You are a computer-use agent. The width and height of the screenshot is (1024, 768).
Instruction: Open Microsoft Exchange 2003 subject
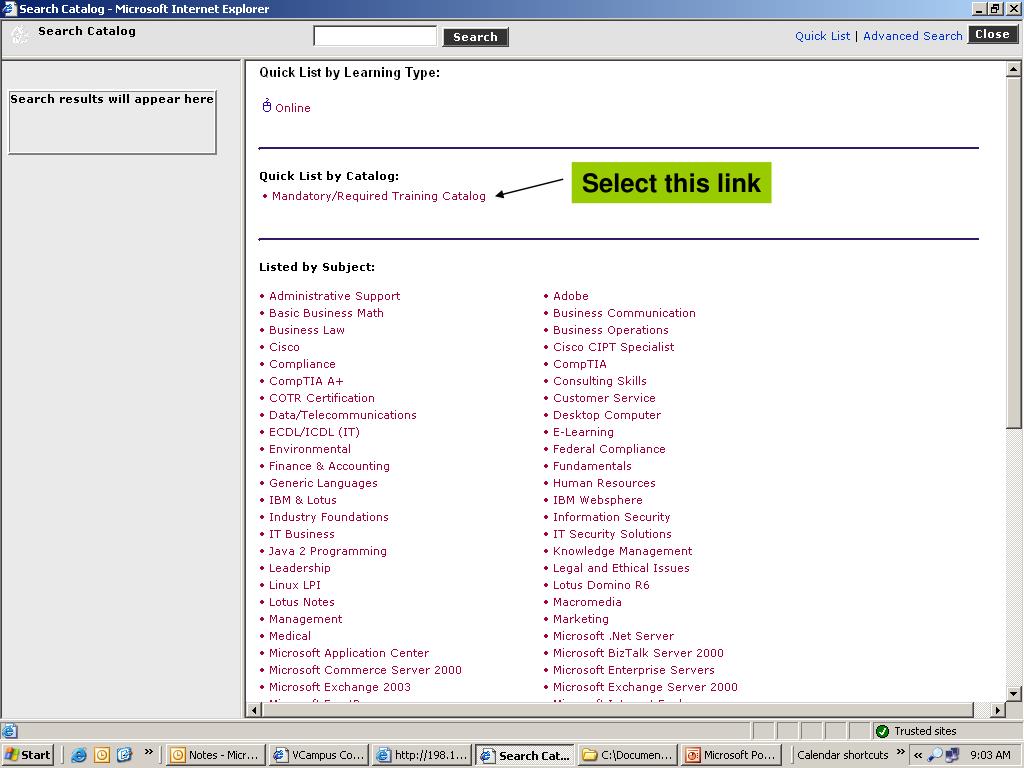pos(340,686)
